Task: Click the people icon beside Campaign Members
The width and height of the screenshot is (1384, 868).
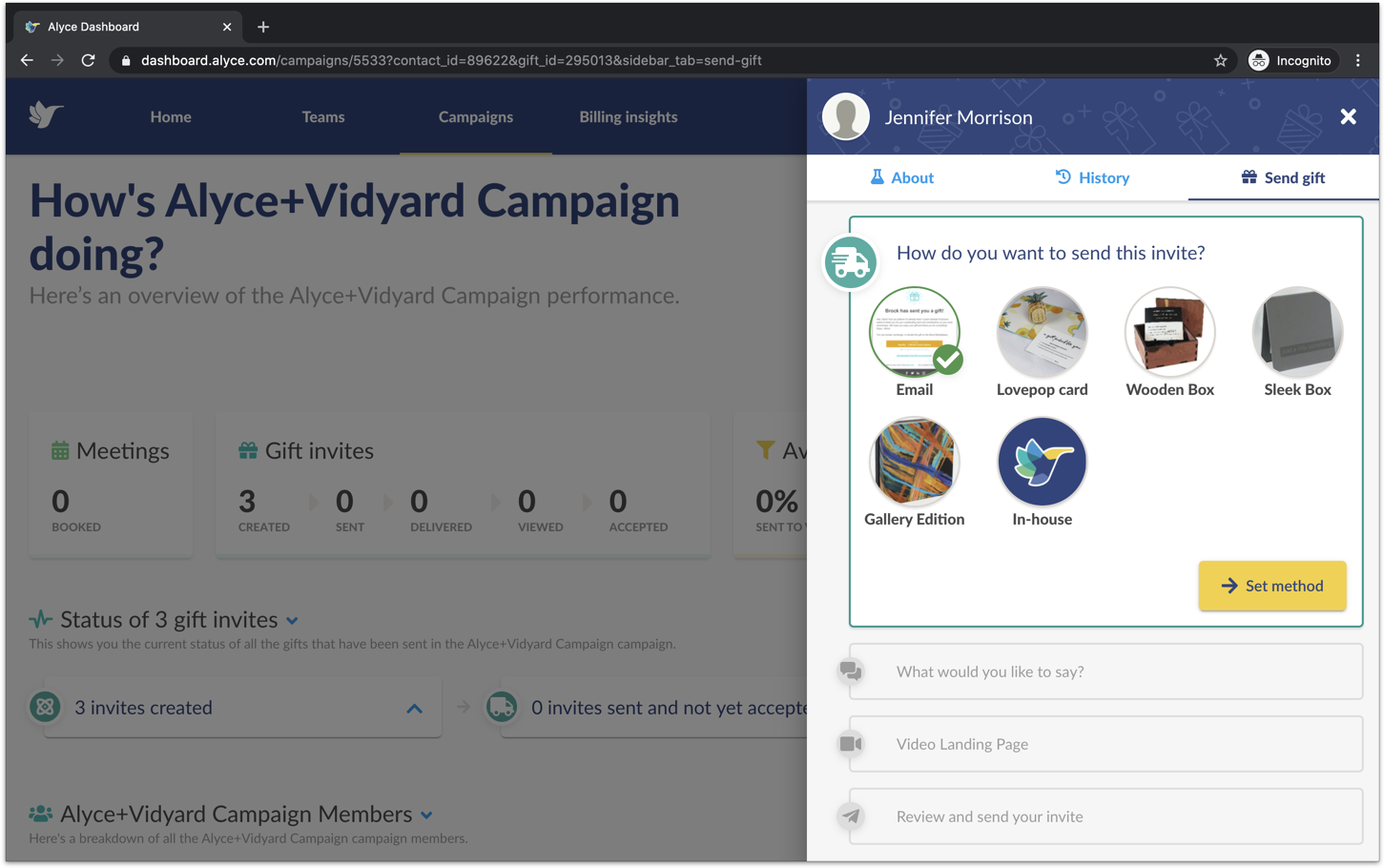Action: (41, 814)
